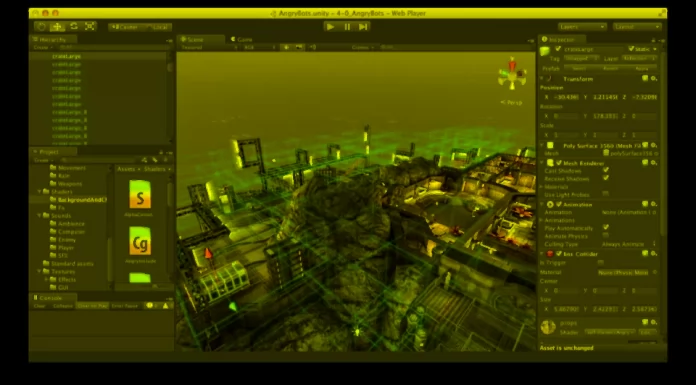
Task: Toggle scene audio speaker icon
Action: (312, 47)
